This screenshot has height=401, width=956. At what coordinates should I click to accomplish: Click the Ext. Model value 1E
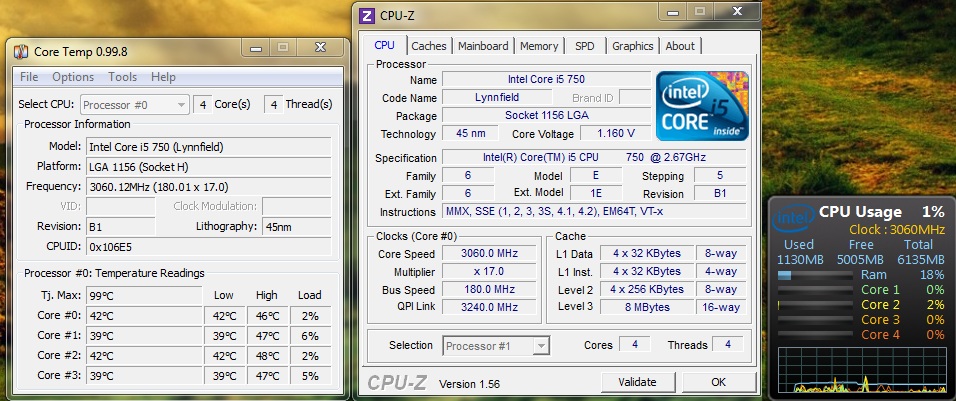click(x=596, y=194)
